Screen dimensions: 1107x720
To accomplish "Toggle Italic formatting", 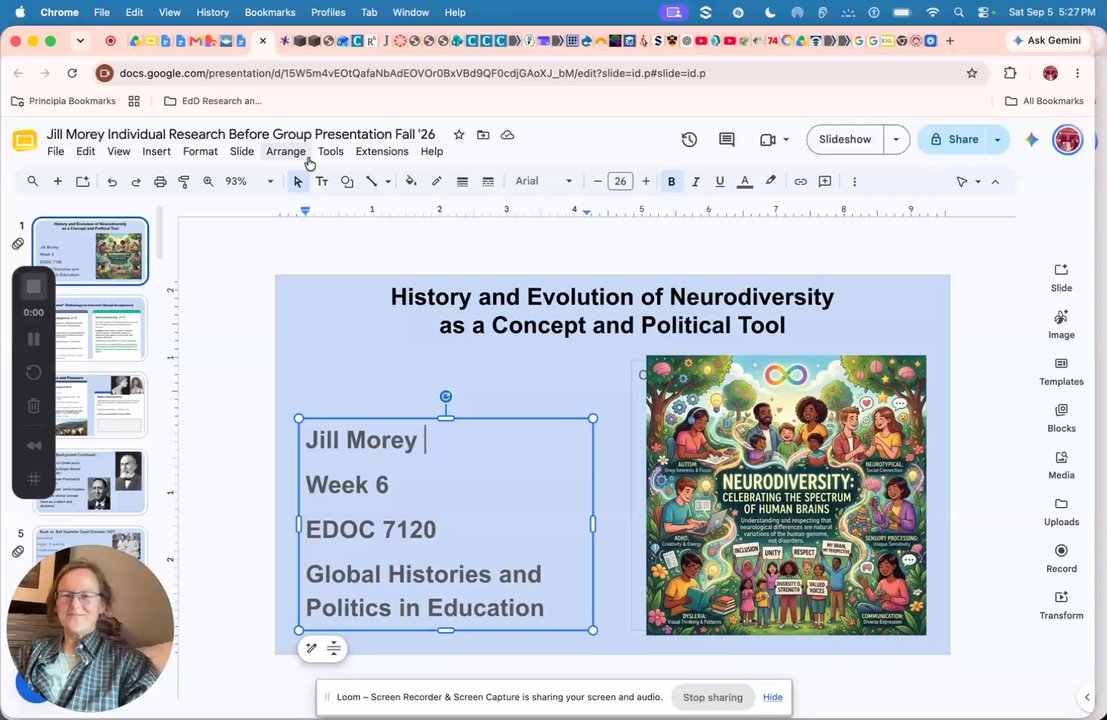I will [x=695, y=181].
